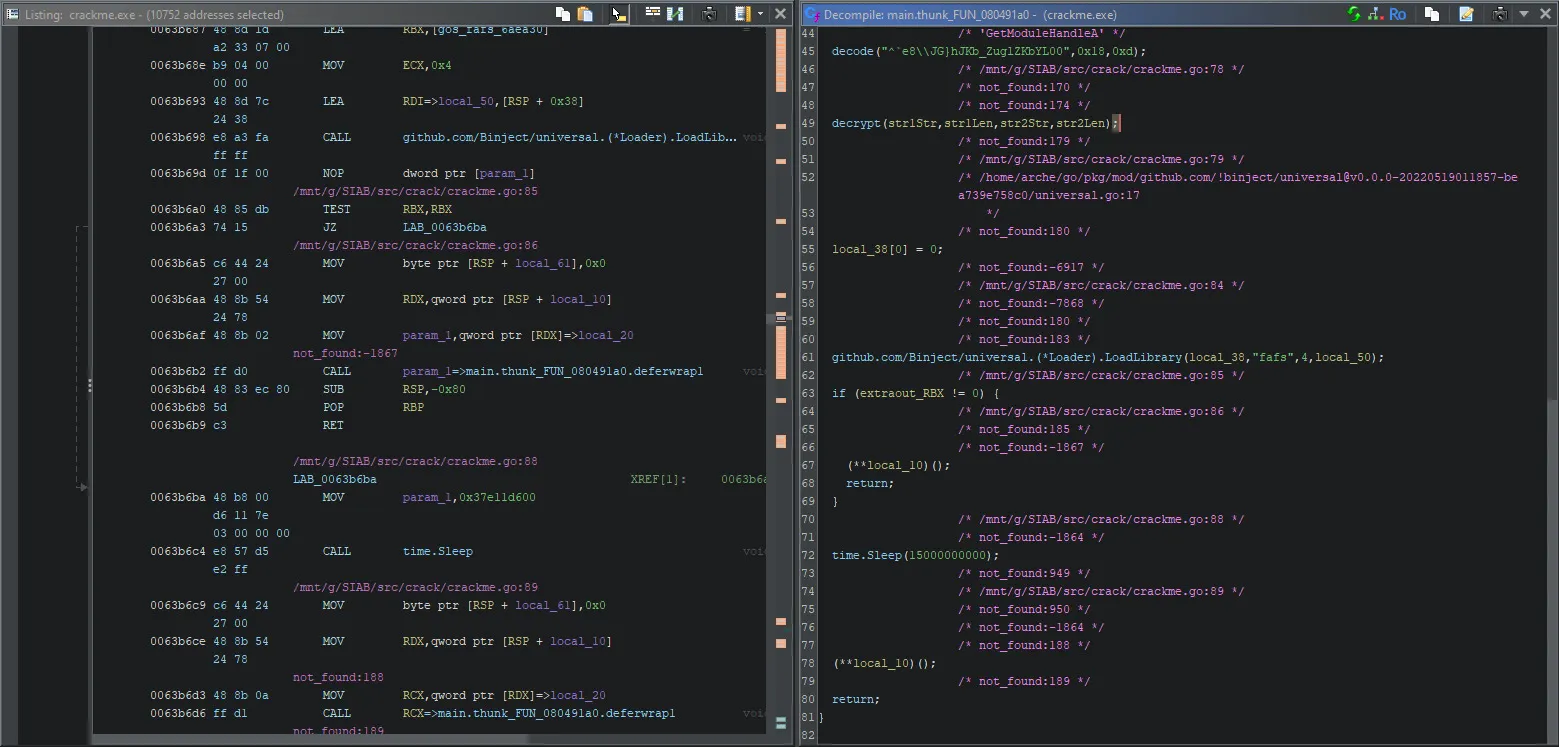
Task: Copy decompiled code using Decompile copy icon
Action: 1432,14
